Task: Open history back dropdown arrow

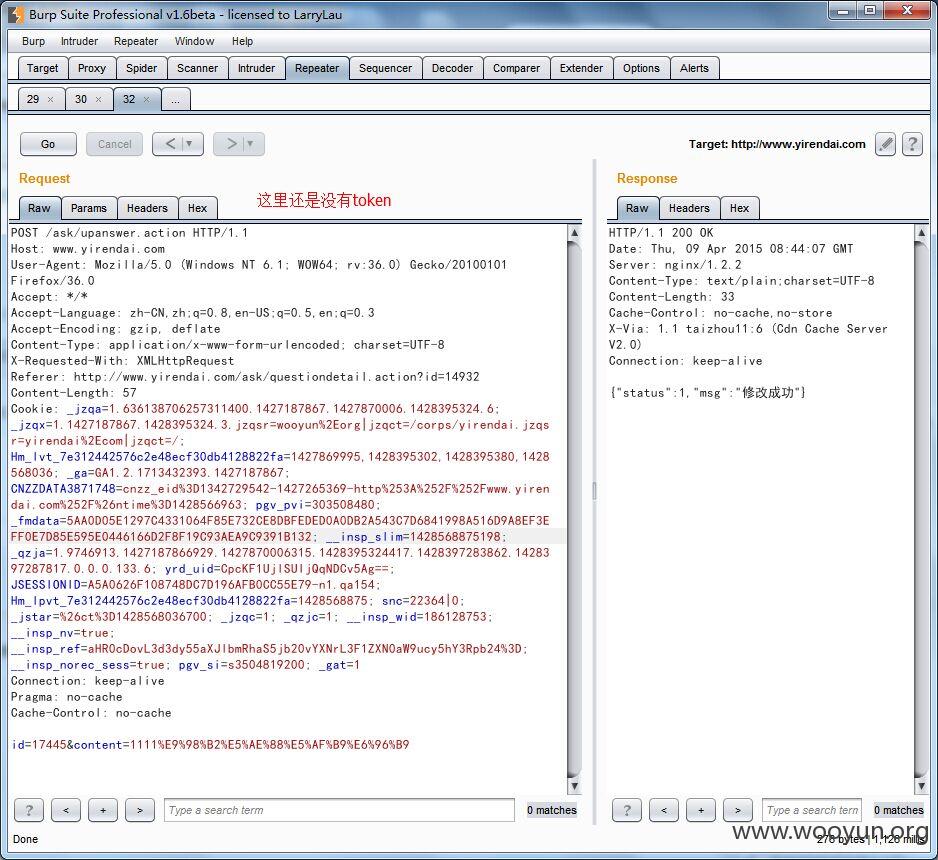Action: click(x=189, y=144)
